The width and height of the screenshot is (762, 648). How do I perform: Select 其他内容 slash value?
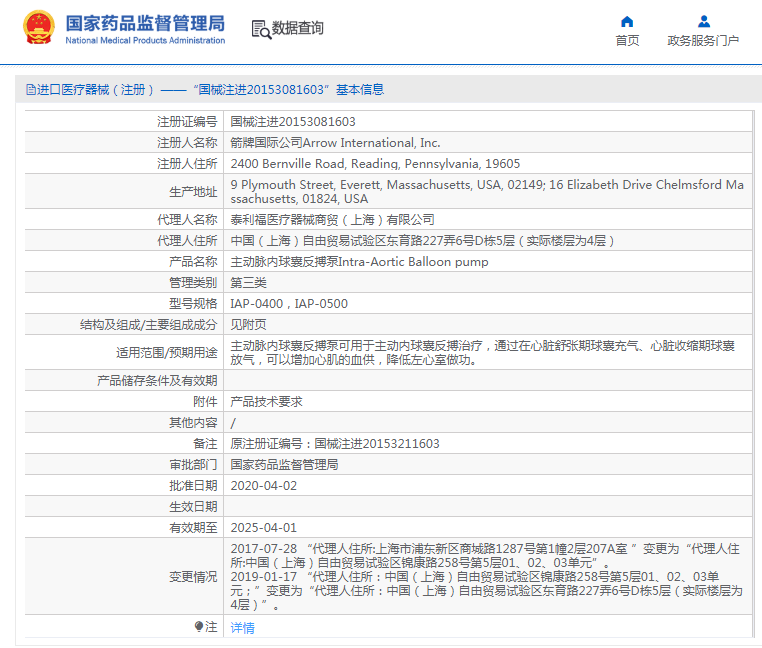(x=233, y=423)
